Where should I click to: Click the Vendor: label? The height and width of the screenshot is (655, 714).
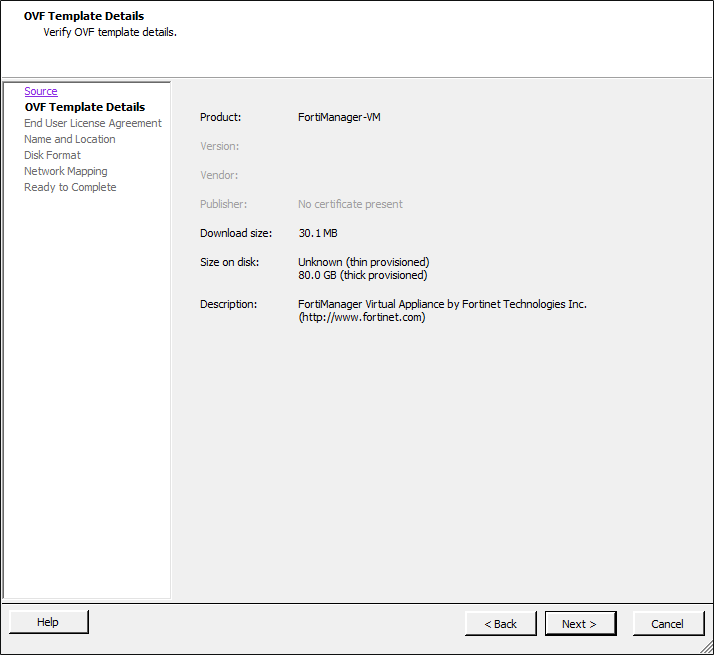(219, 175)
